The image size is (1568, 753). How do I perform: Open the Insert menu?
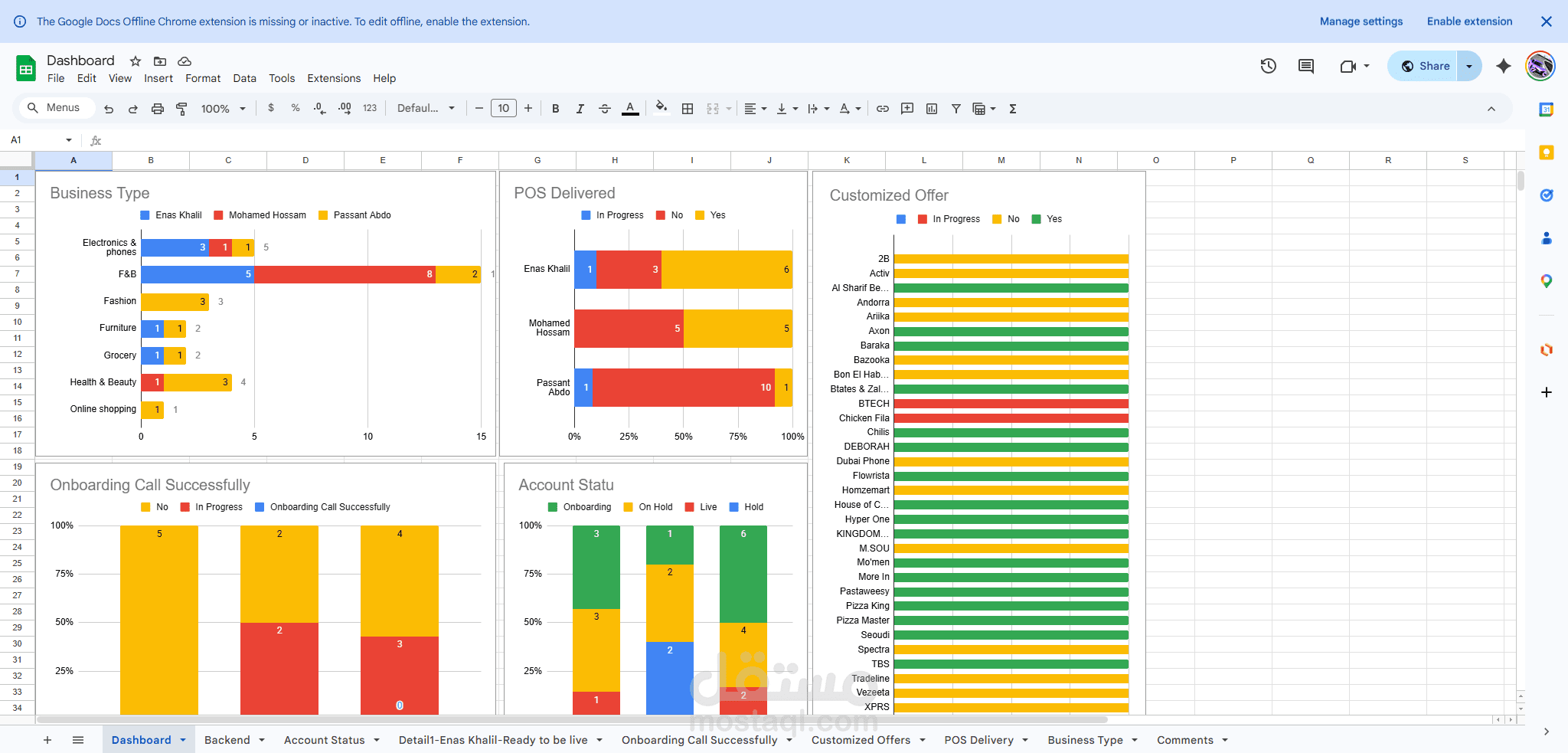tap(158, 78)
